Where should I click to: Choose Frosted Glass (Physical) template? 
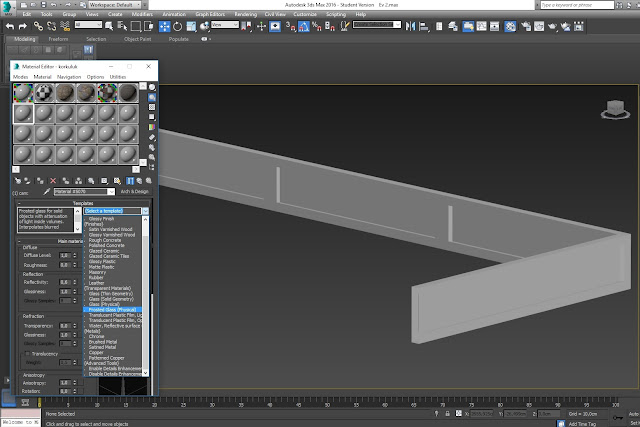click(x=109, y=310)
